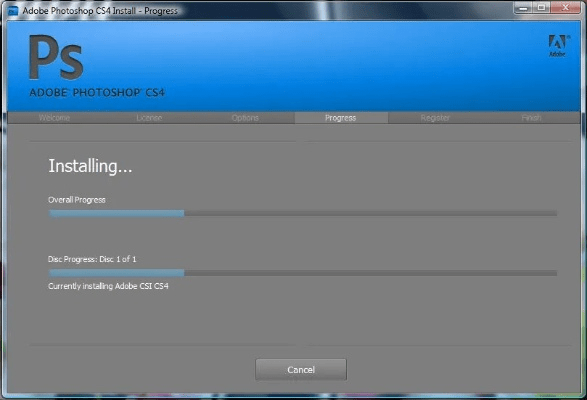Click the window title 'Adobe Photoshop CS4 Install - Progress'

(x=100, y=11)
